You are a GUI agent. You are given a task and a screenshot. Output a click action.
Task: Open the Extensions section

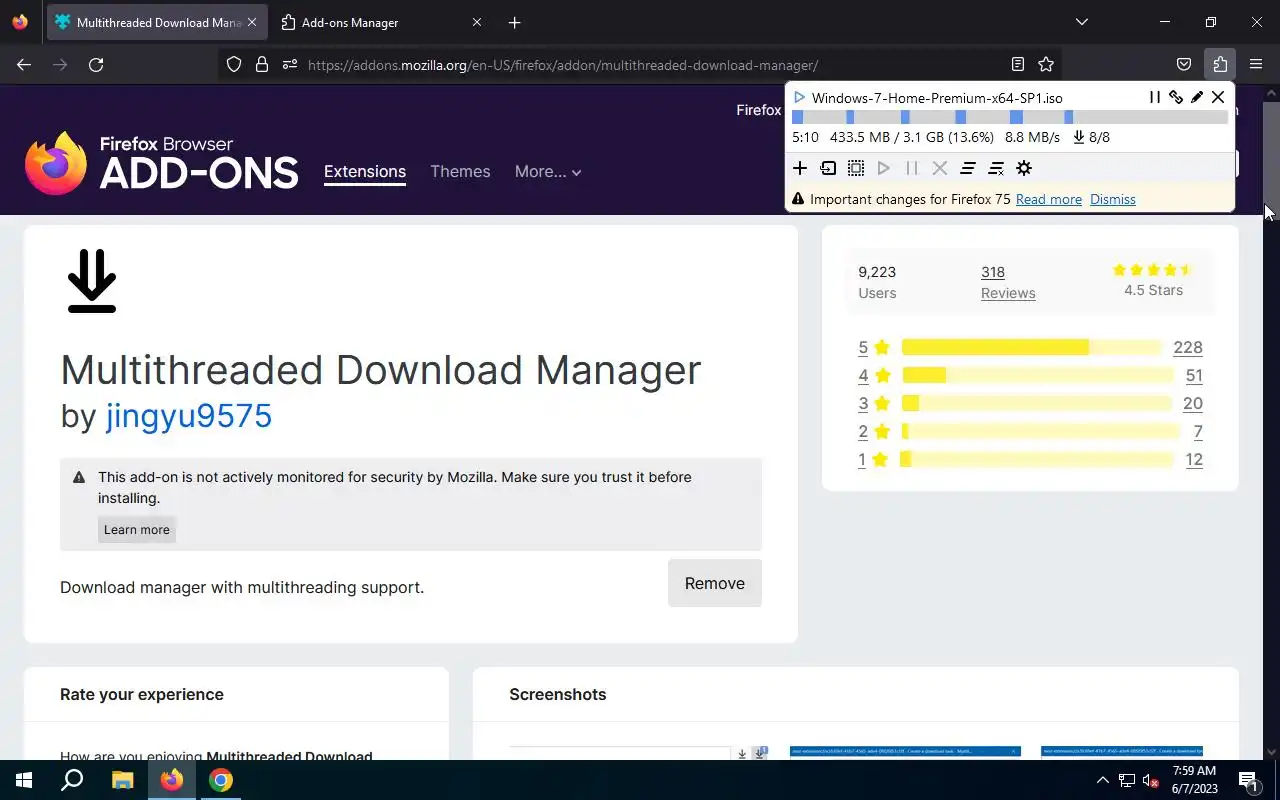(x=365, y=171)
